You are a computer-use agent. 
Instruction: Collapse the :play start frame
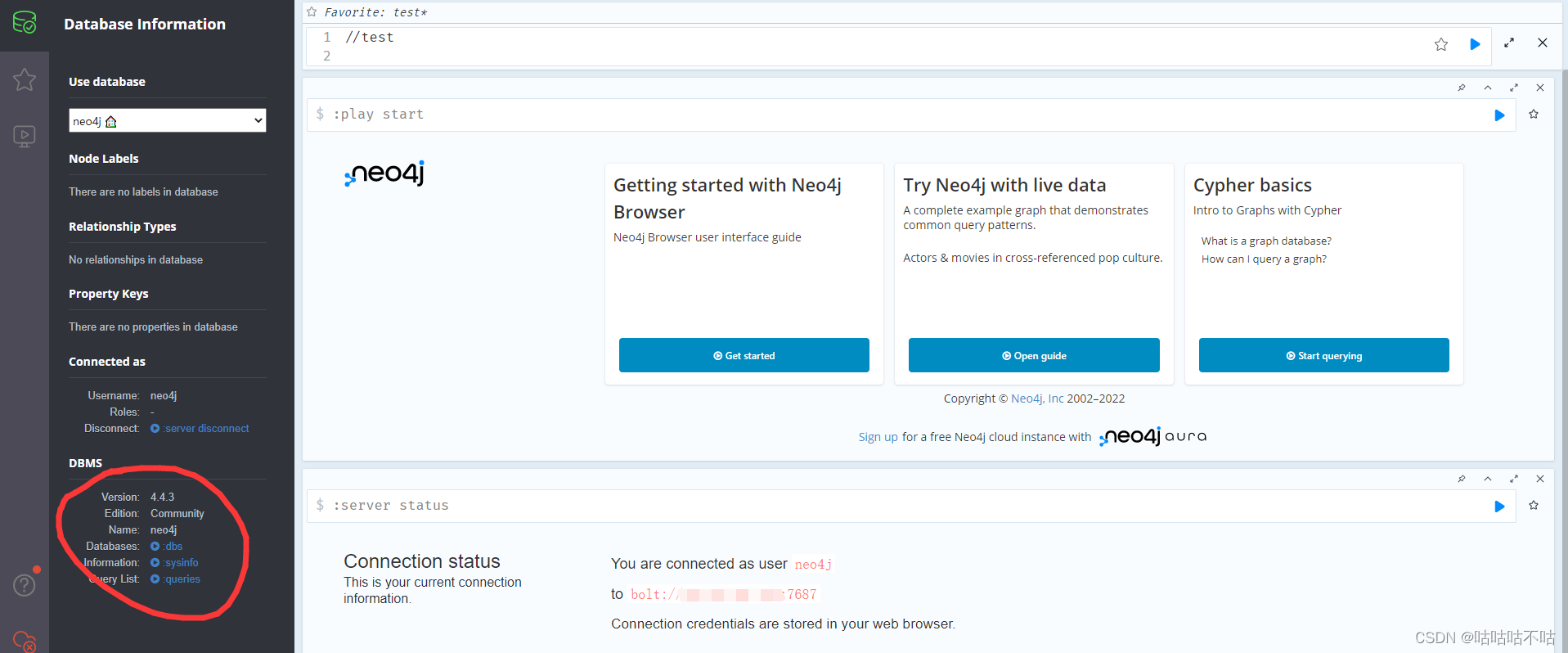(x=1488, y=88)
